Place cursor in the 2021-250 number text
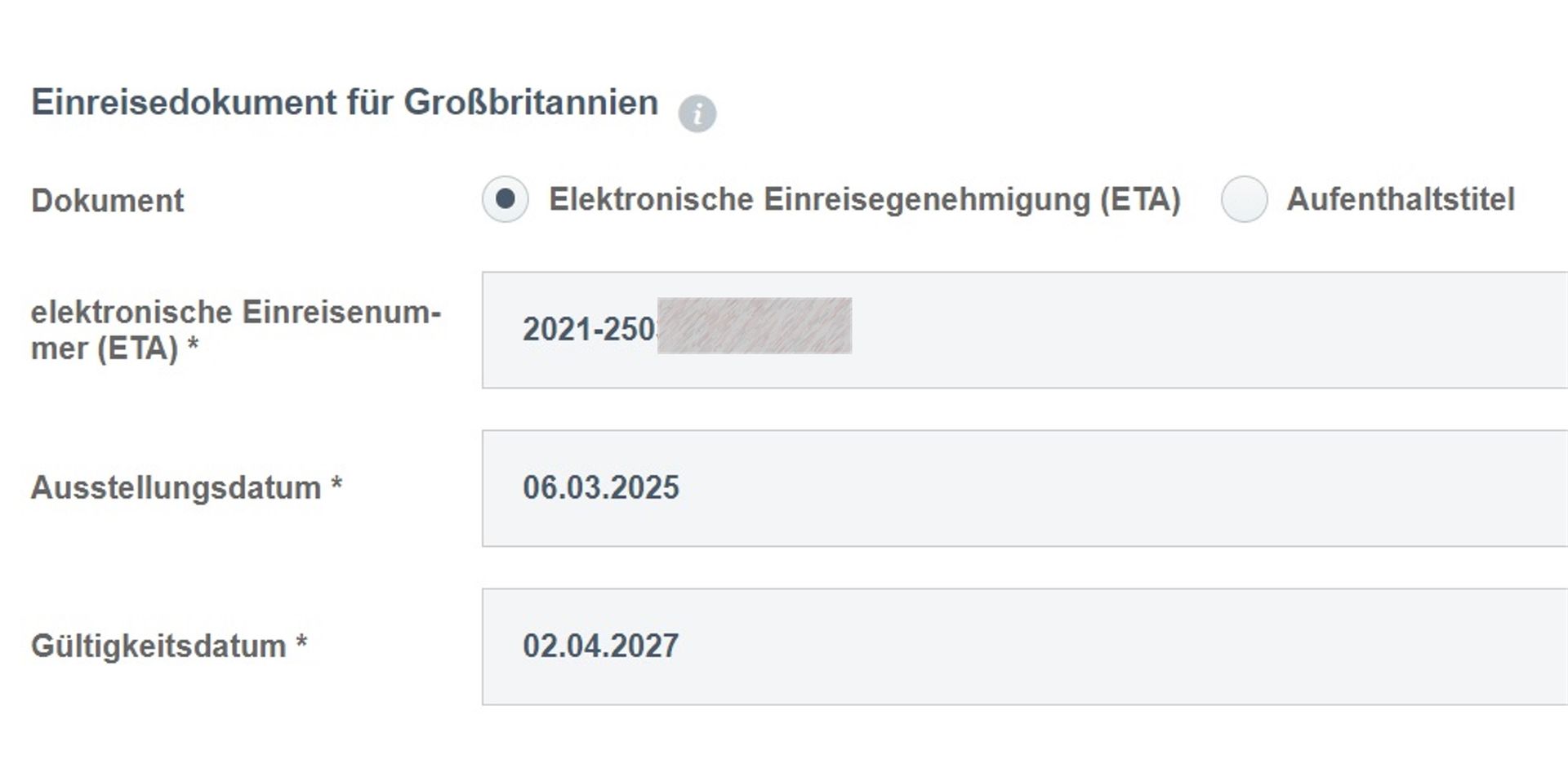Screen dimensions: 1568x773 click(x=589, y=330)
